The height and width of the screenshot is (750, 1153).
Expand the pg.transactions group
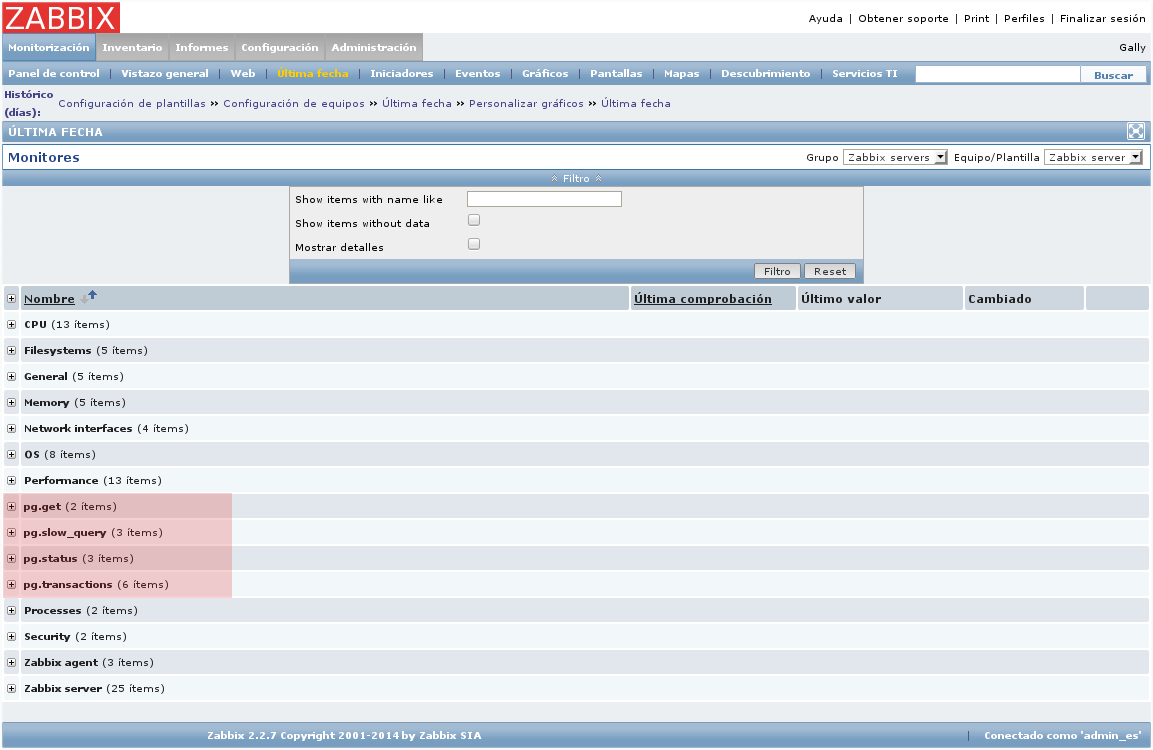tap(11, 585)
